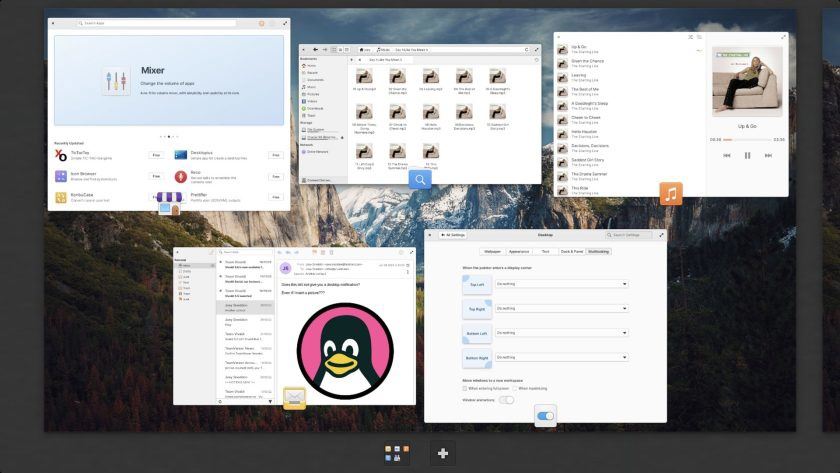Select the Files magnifier icon badge
The image size is (840, 473).
[420, 180]
